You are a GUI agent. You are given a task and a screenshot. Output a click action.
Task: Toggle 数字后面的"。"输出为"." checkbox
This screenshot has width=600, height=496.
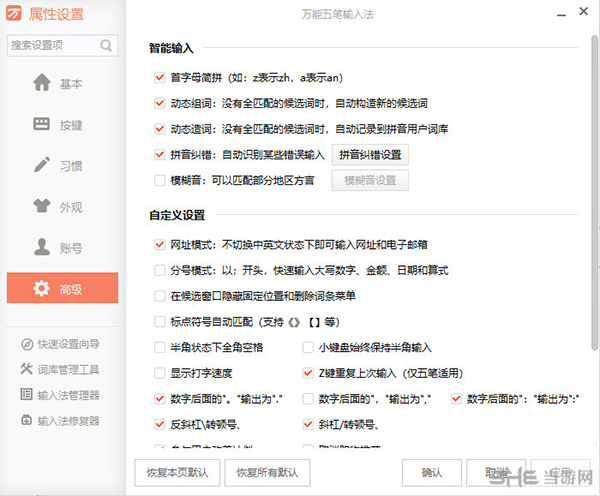click(160, 399)
